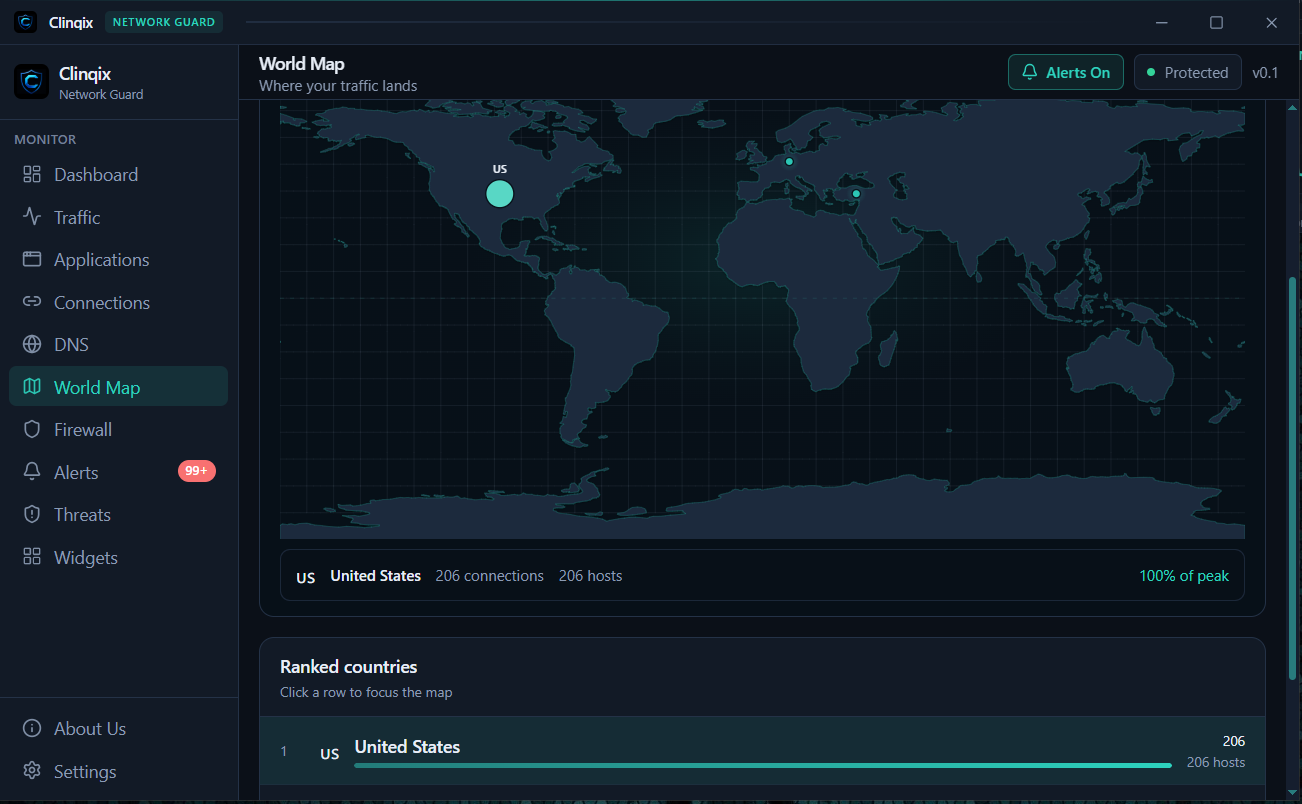The height and width of the screenshot is (804, 1302).
Task: Click the 206 connections text
Action: 490,576
